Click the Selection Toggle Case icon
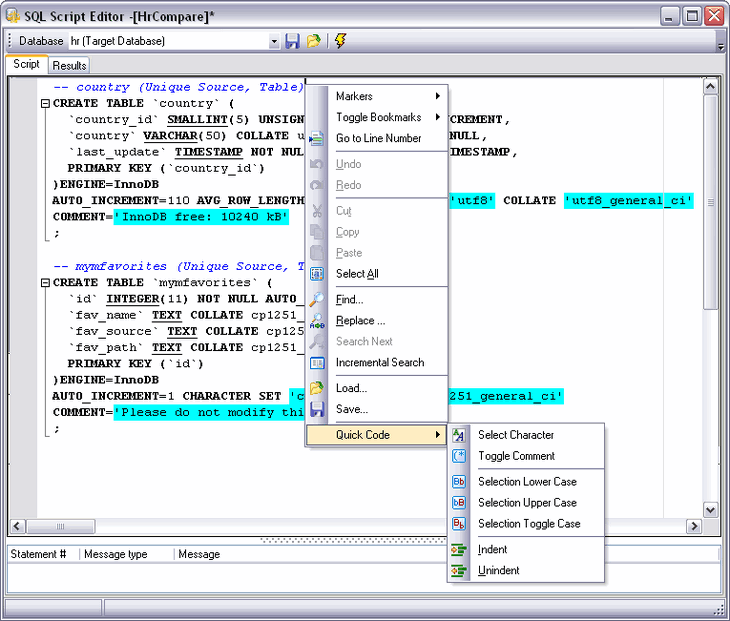 pyautogui.click(x=459, y=524)
